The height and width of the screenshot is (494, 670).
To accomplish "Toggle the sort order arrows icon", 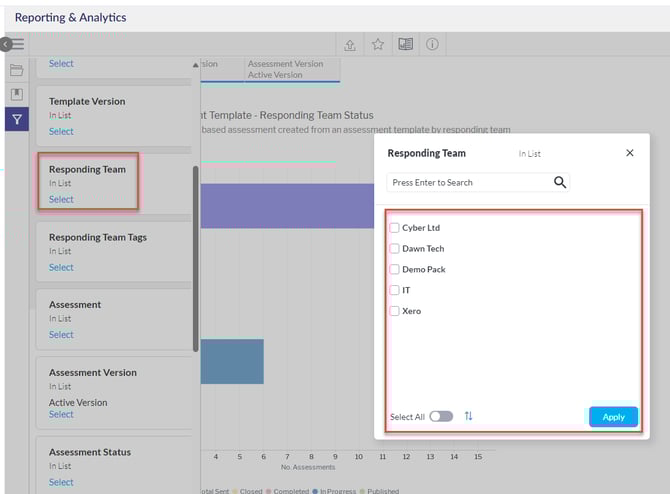I will coord(469,416).
